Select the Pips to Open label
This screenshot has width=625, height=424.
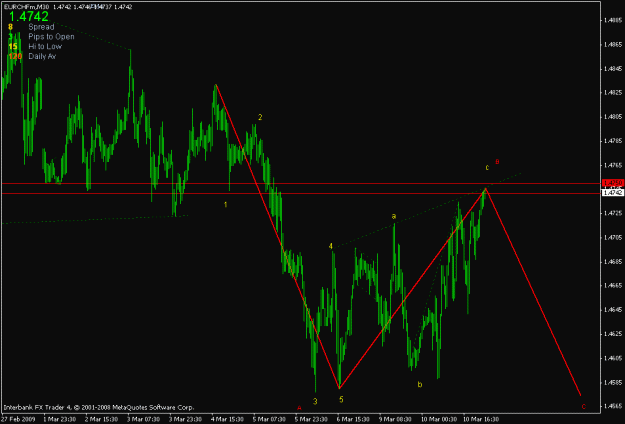[x=51, y=37]
